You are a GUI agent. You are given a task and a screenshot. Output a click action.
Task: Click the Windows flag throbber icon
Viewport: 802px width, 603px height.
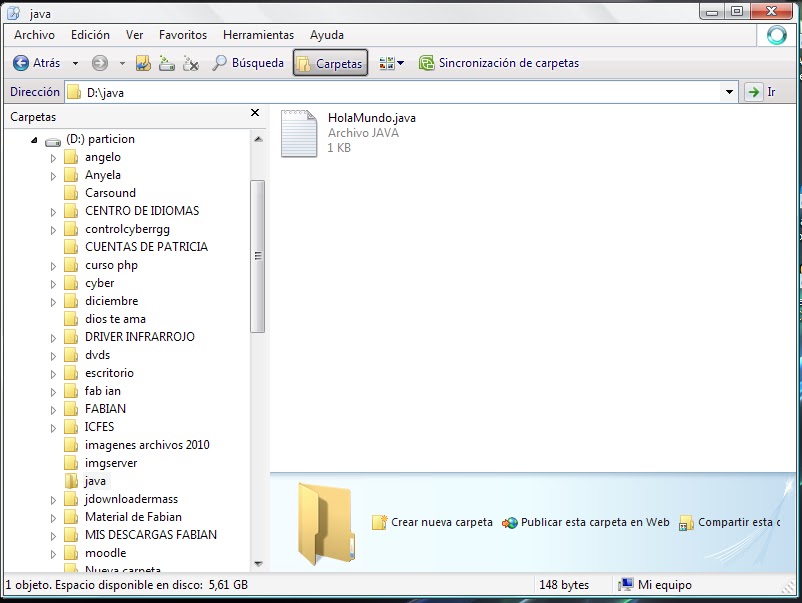point(776,35)
